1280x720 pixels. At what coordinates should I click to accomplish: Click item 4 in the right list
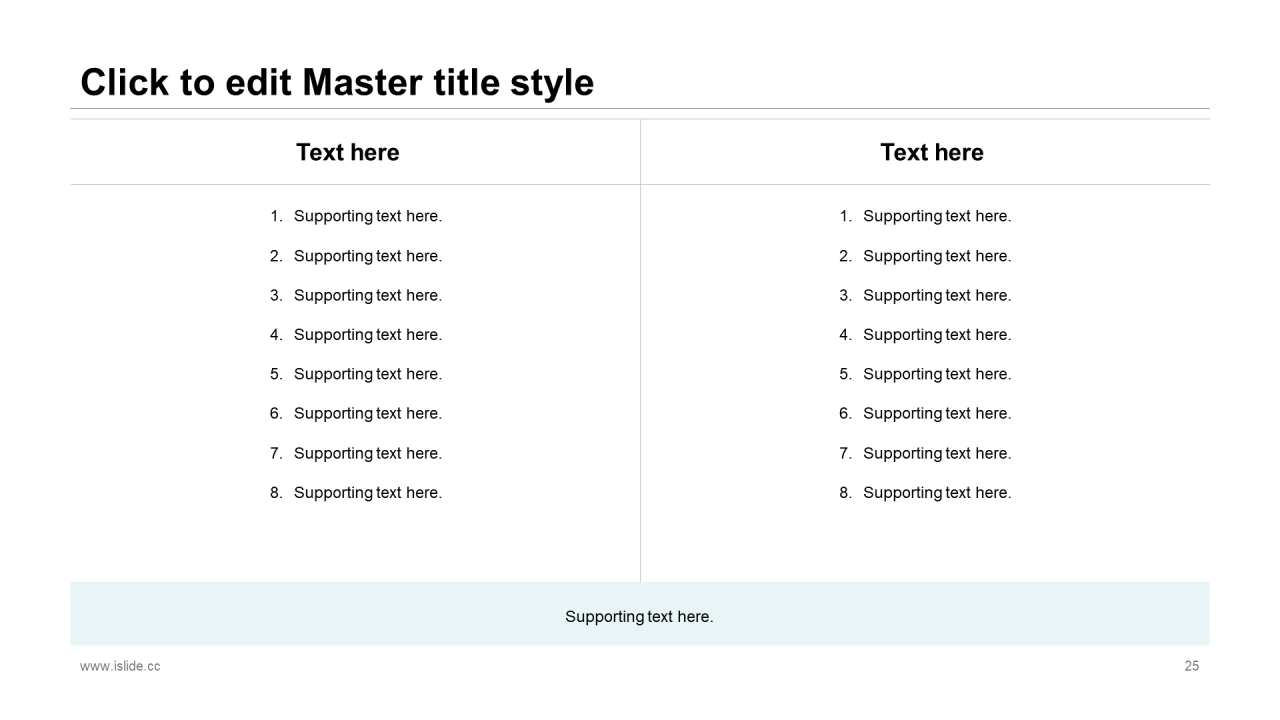[936, 334]
